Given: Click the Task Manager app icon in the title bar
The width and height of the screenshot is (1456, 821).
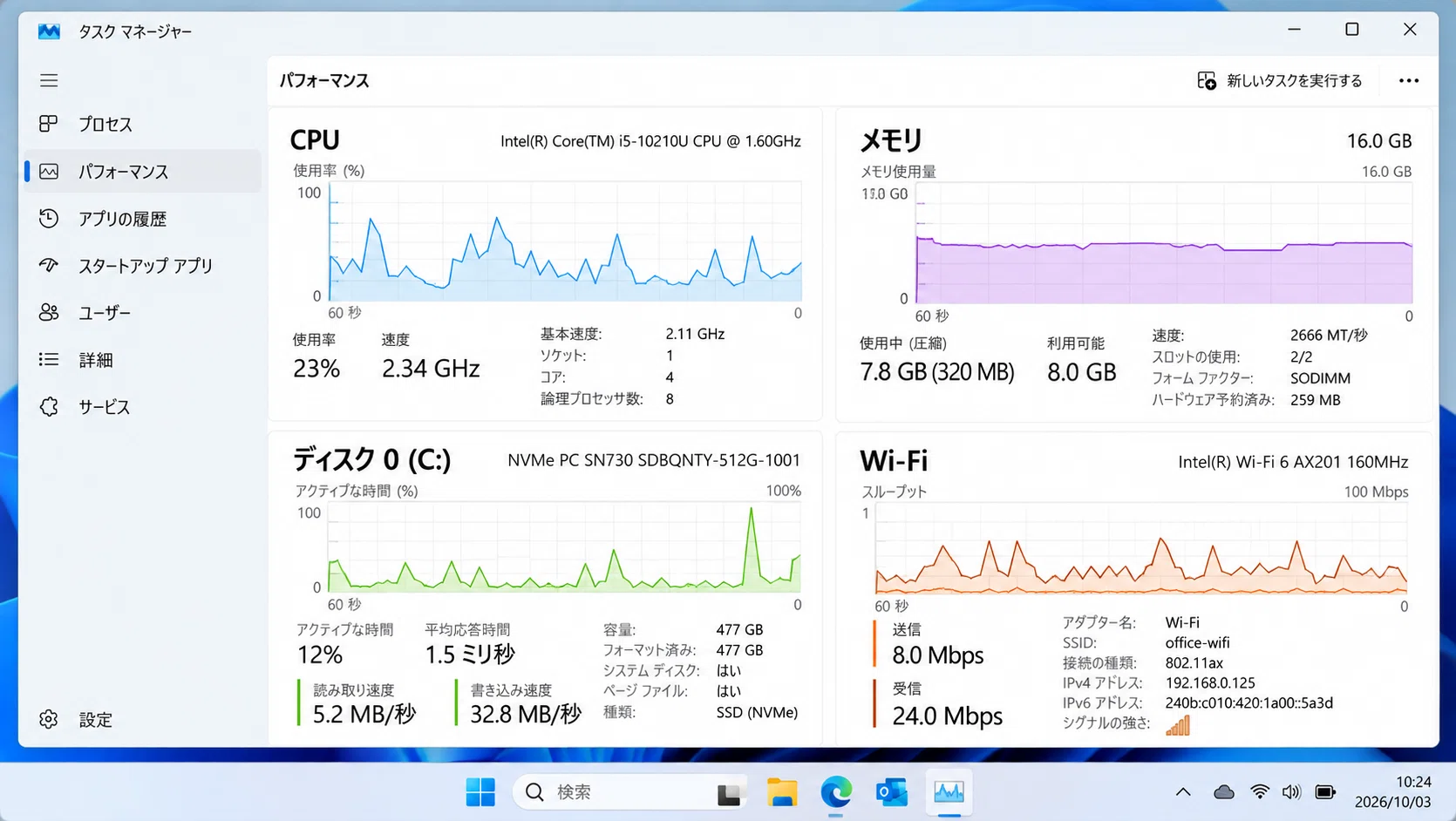Looking at the screenshot, I should click(49, 31).
